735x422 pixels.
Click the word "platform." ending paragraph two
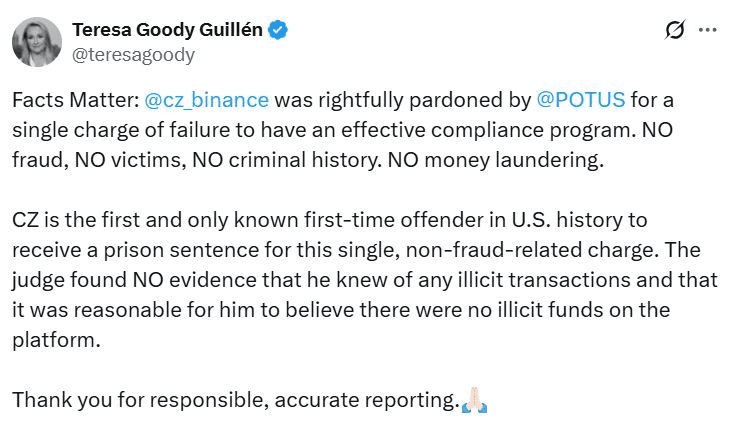click(x=56, y=340)
